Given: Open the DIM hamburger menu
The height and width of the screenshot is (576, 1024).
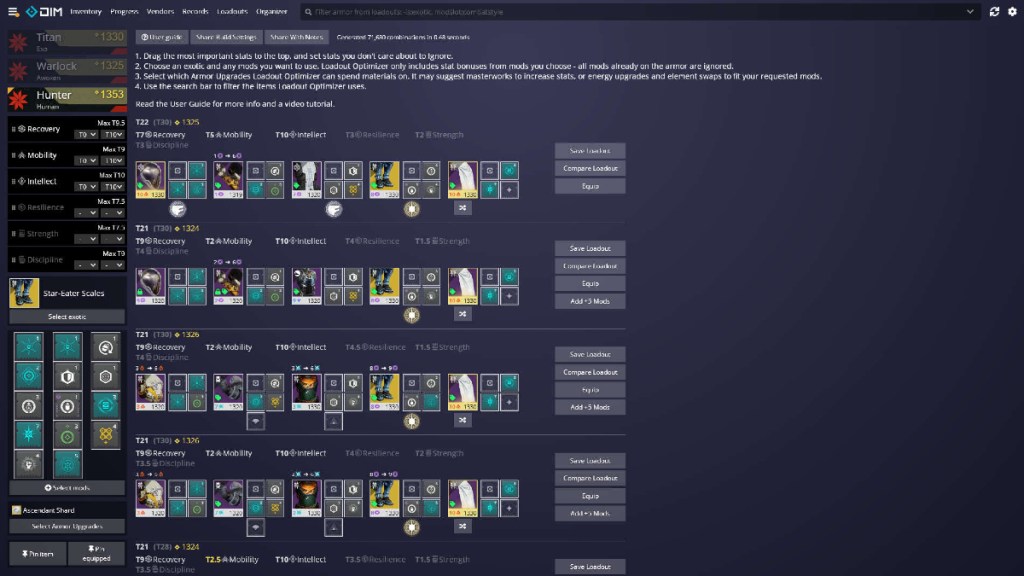Looking at the screenshot, I should coord(13,12).
